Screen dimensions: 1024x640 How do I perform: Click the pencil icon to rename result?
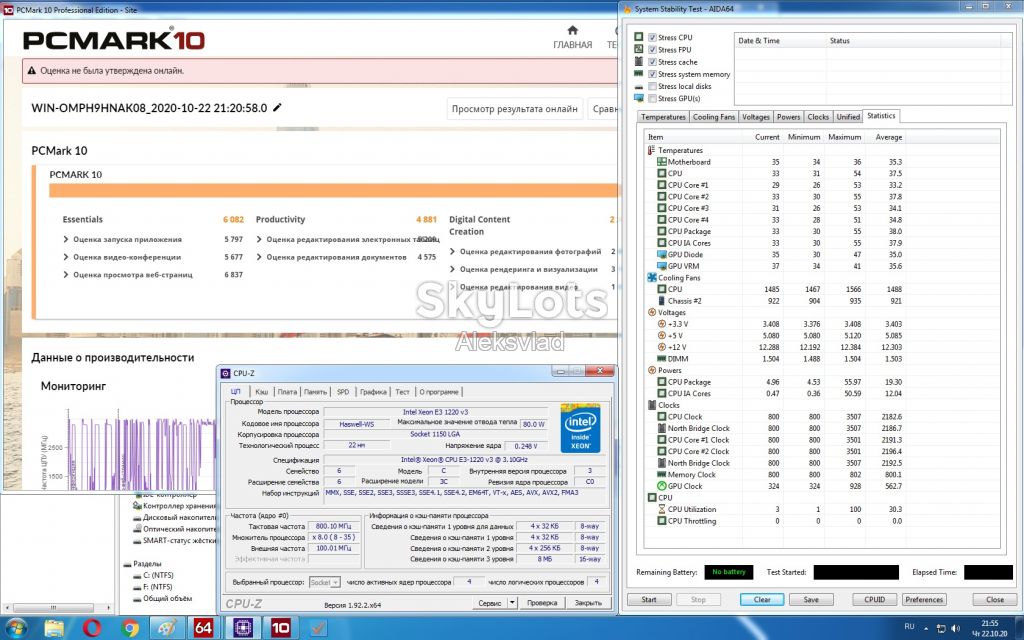click(x=278, y=107)
